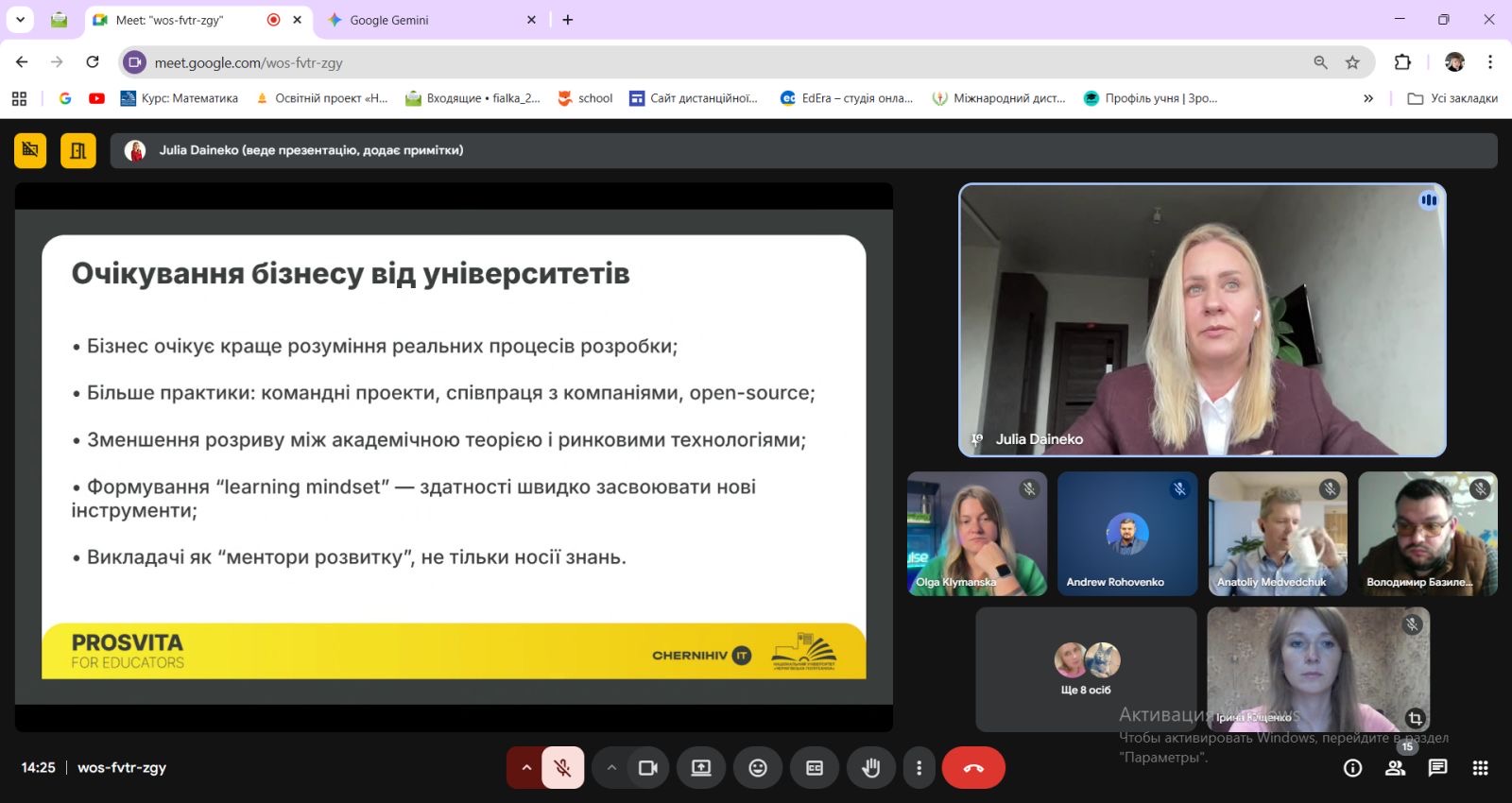Image resolution: width=1512 pixels, height=803 pixels.
Task: Open more options three-dot menu
Action: (919, 768)
